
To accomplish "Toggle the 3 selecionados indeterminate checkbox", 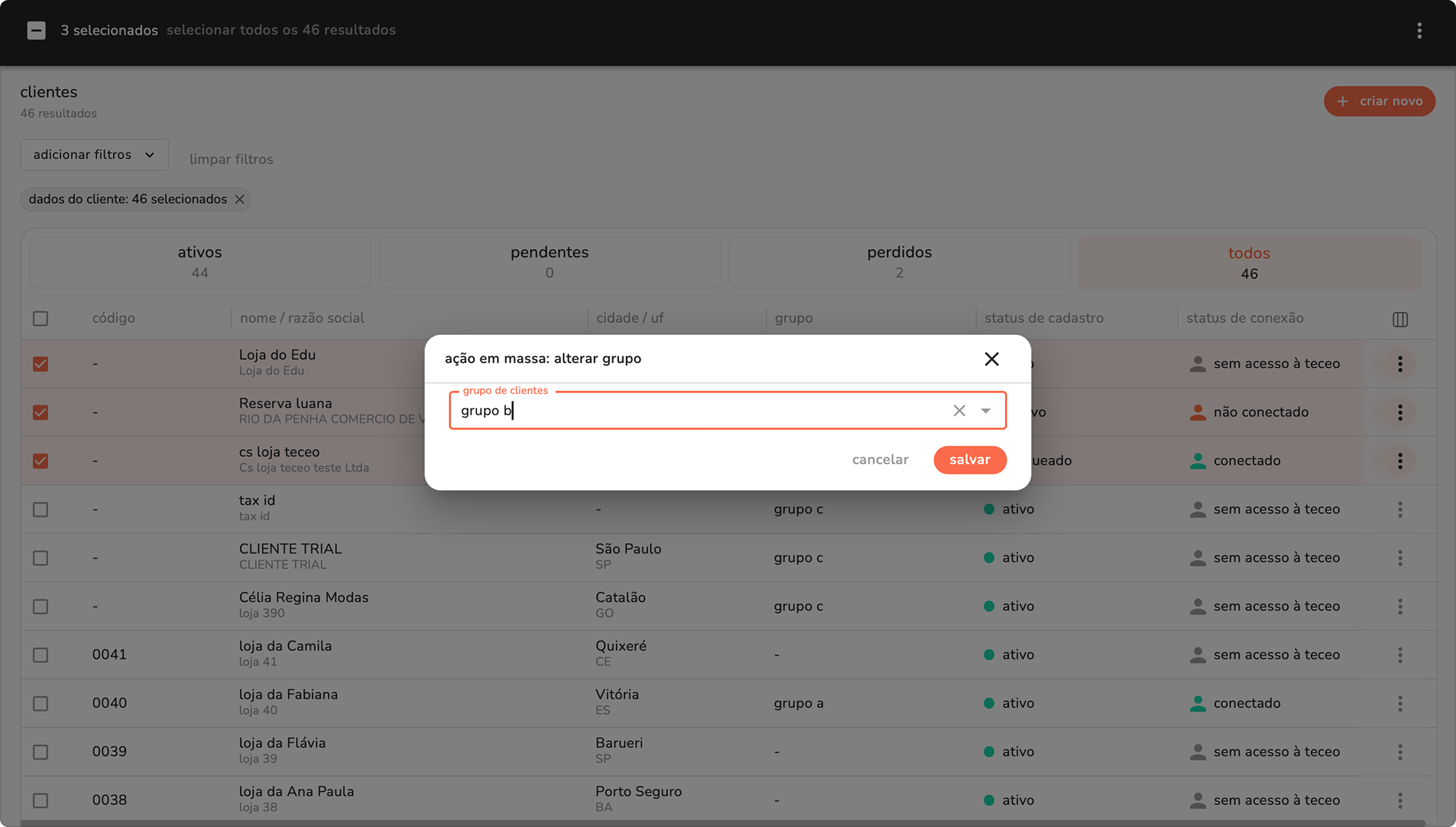I will point(37,30).
